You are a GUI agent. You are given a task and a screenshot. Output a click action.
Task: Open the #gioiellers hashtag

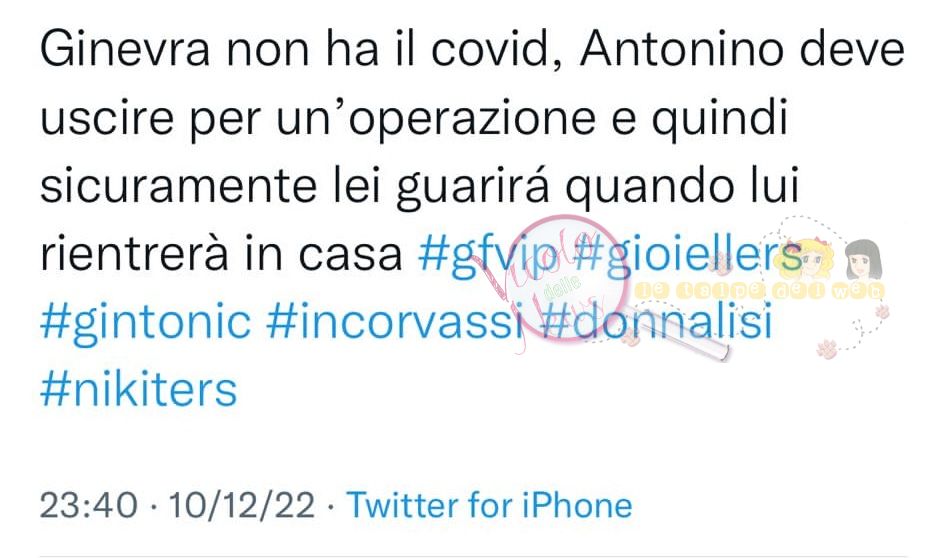pos(687,254)
